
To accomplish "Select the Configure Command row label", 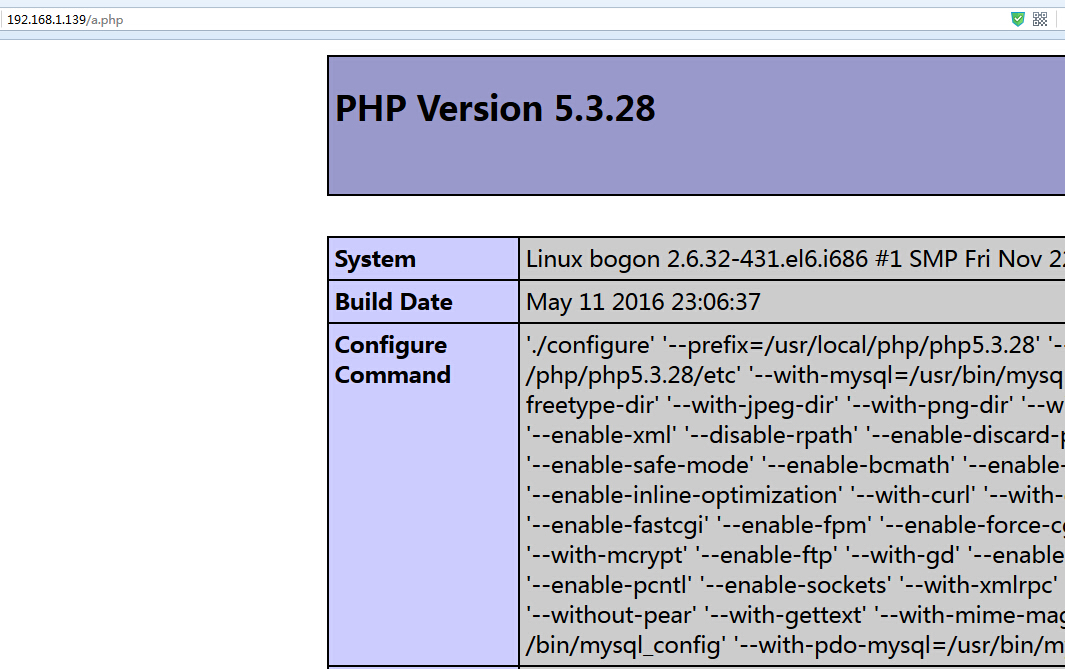I will click(x=392, y=360).
